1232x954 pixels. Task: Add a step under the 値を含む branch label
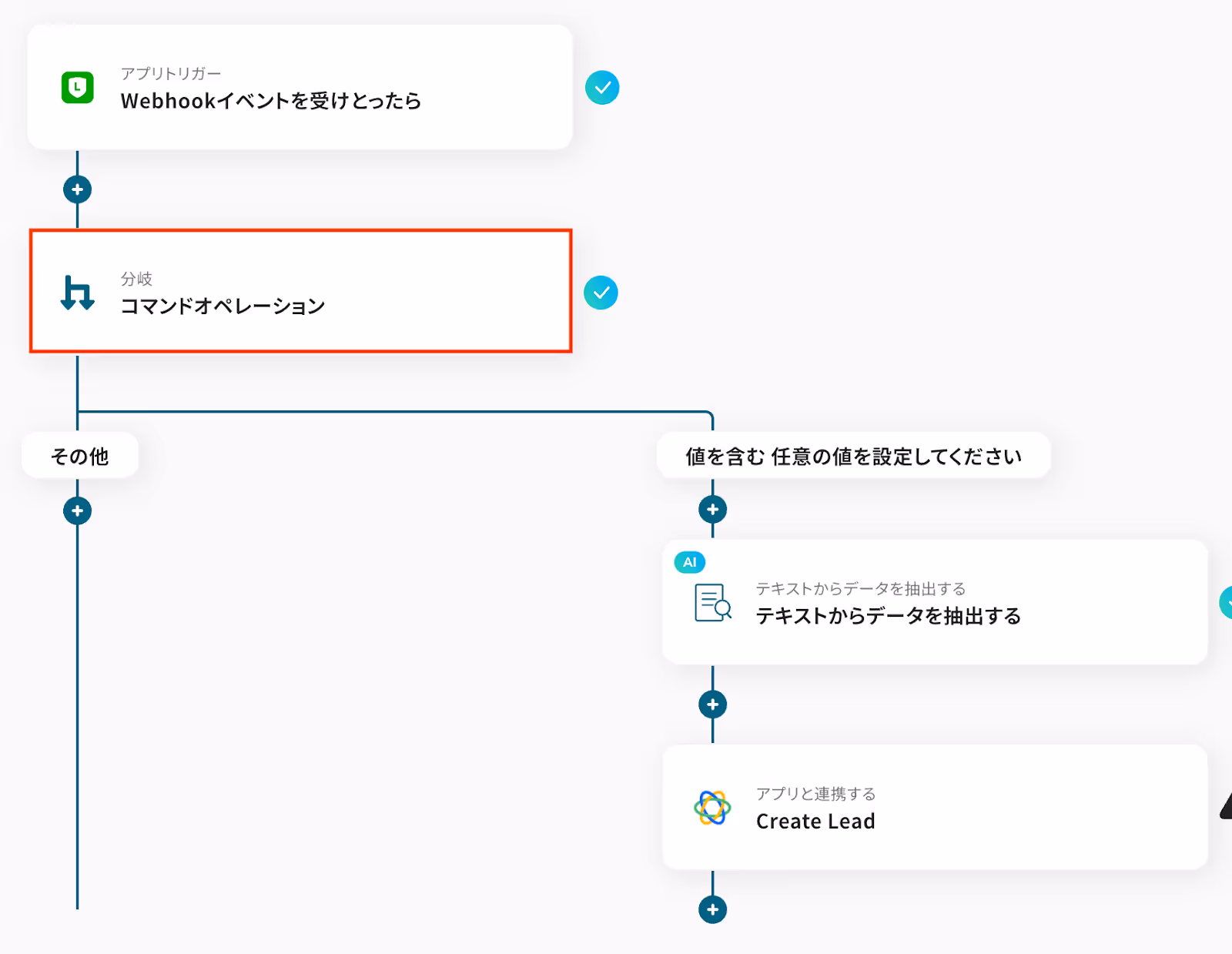713,510
